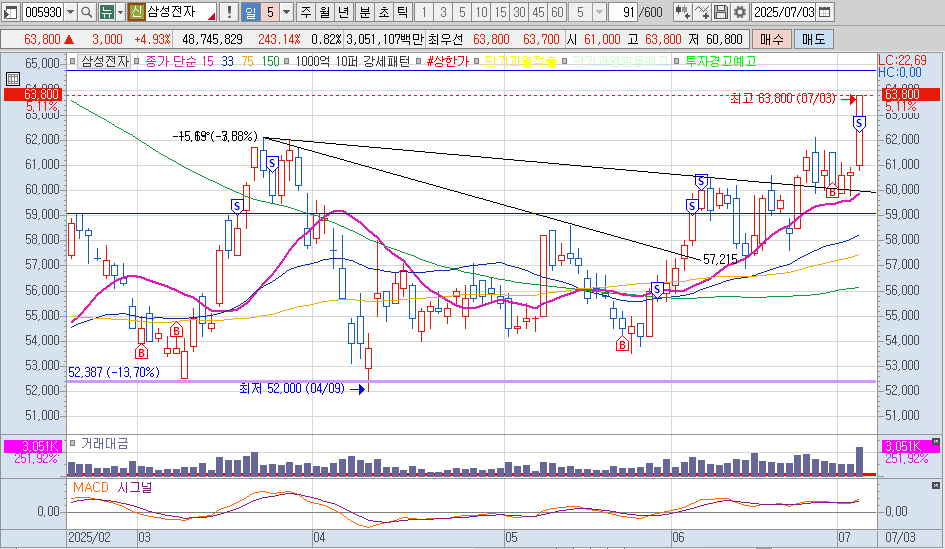Click the 시그널 signal line label

pos(134,487)
